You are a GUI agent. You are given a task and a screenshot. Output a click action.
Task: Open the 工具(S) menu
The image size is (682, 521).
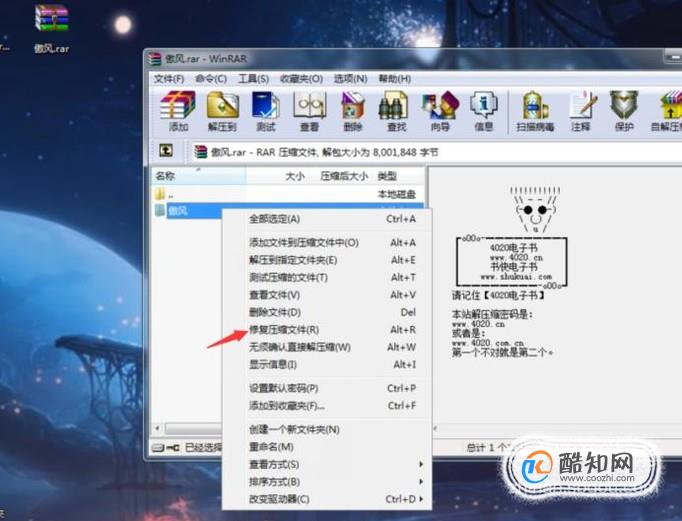(x=254, y=79)
